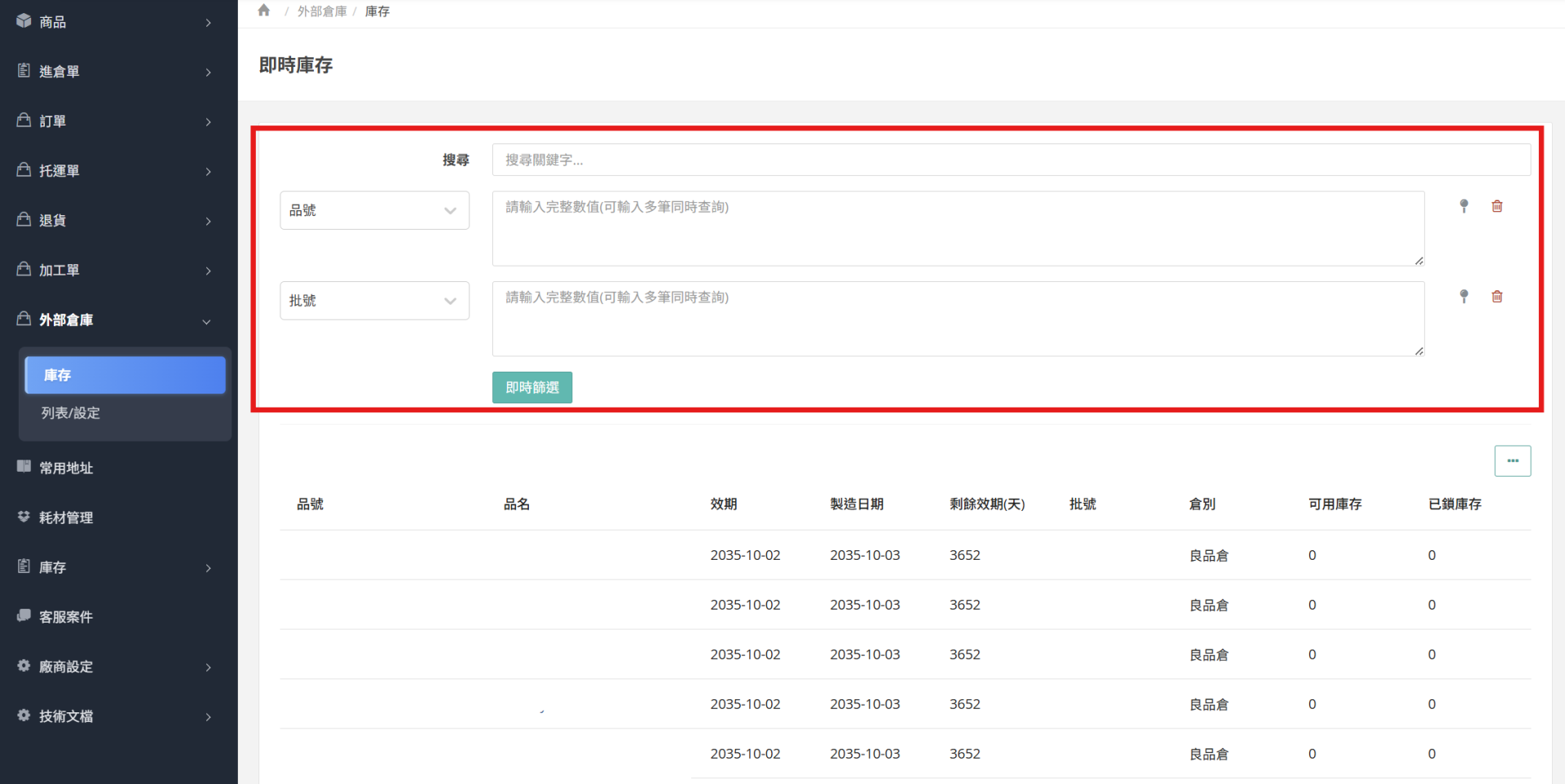
Task: Click the 商品 box icon in sidebar
Action: (x=24, y=21)
